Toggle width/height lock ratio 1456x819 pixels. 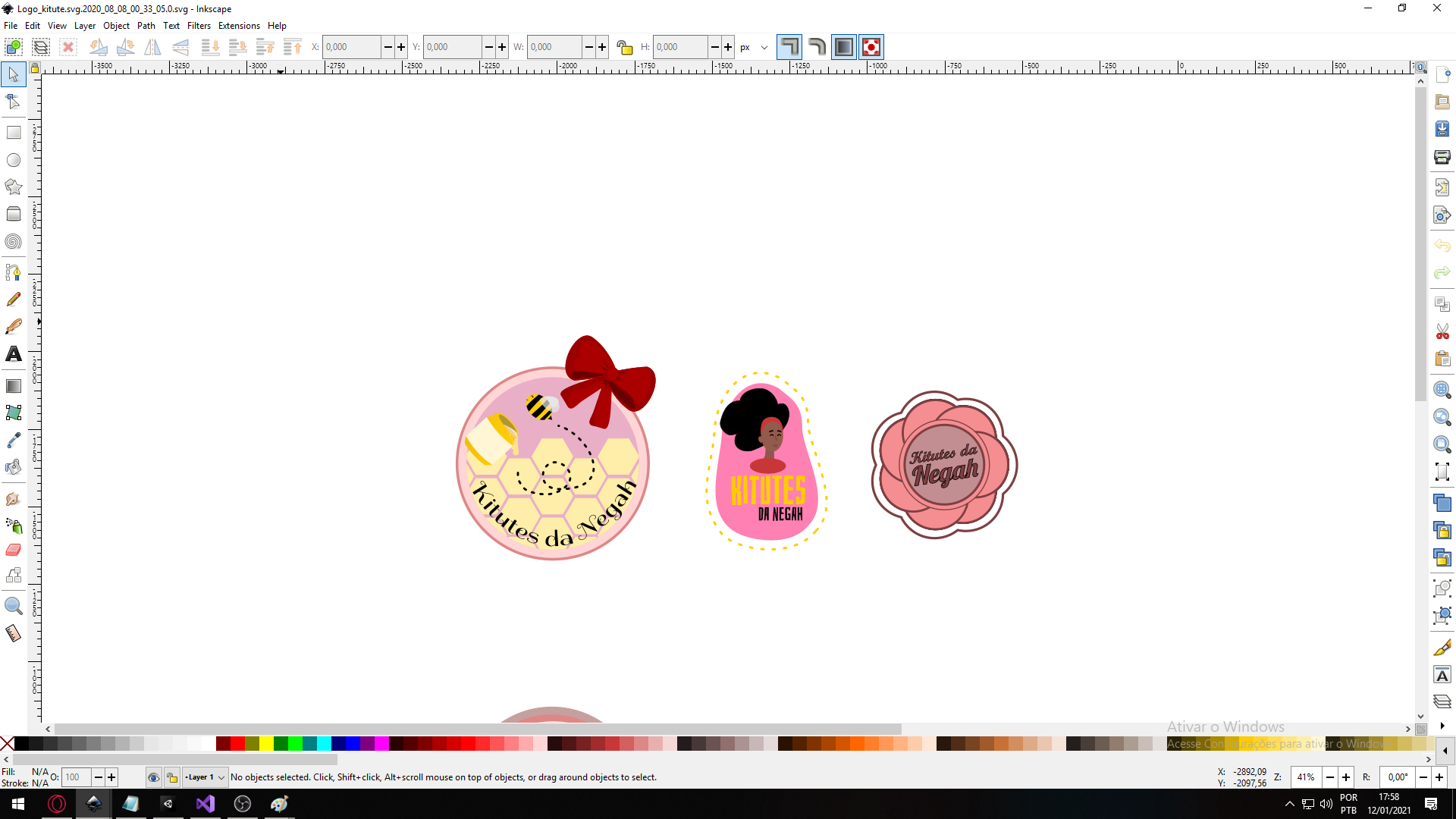(x=624, y=47)
